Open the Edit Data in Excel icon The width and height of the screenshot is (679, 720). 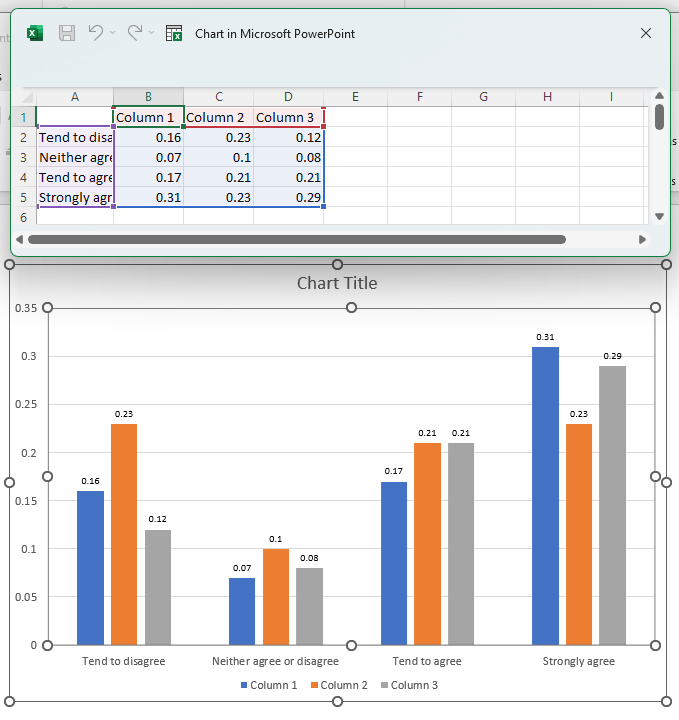pyautogui.click(x=174, y=33)
